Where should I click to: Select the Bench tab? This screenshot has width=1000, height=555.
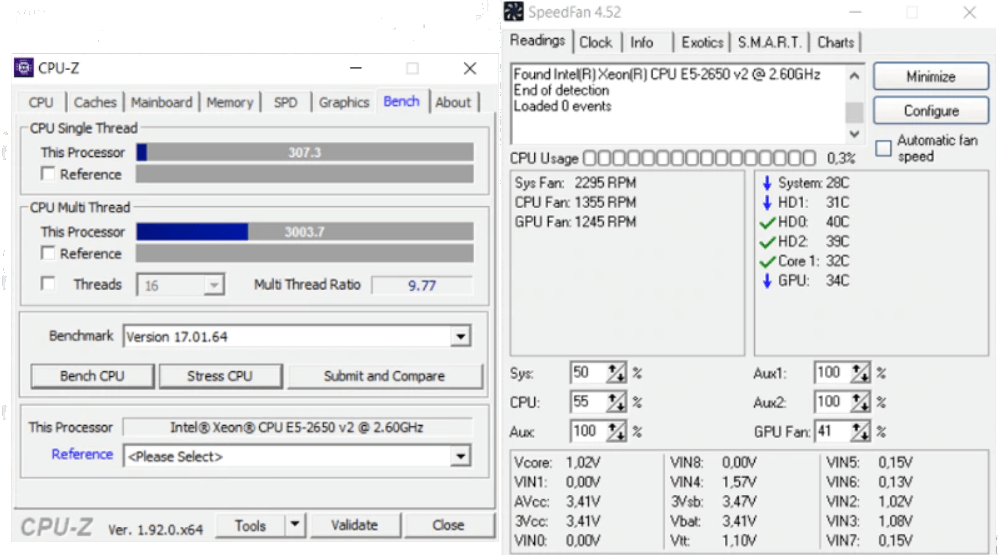coord(402,101)
